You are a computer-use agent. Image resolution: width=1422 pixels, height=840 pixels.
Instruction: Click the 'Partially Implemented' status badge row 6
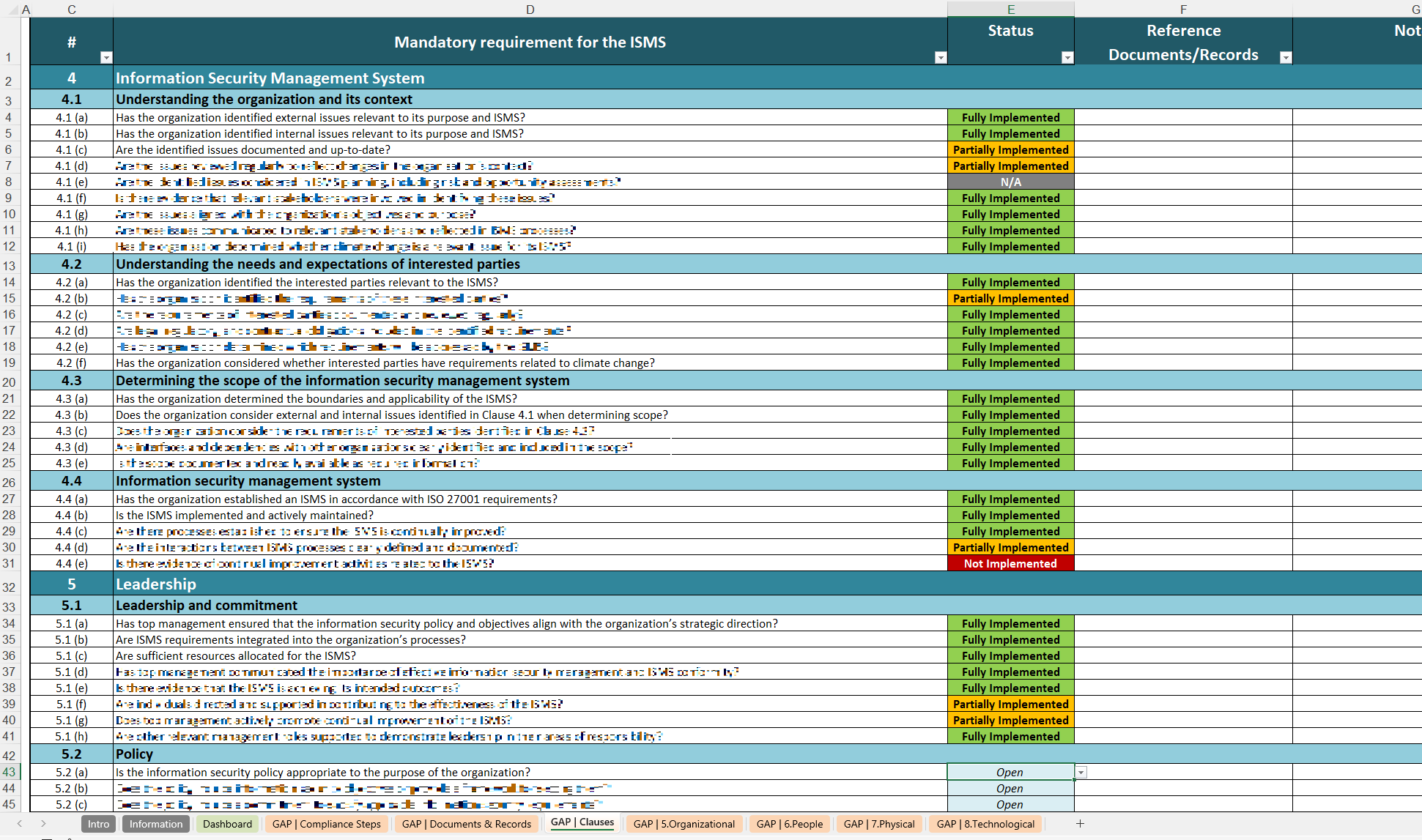coord(1009,149)
